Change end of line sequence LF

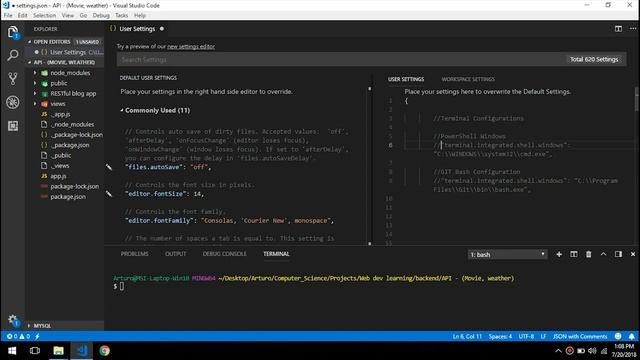click(543, 336)
